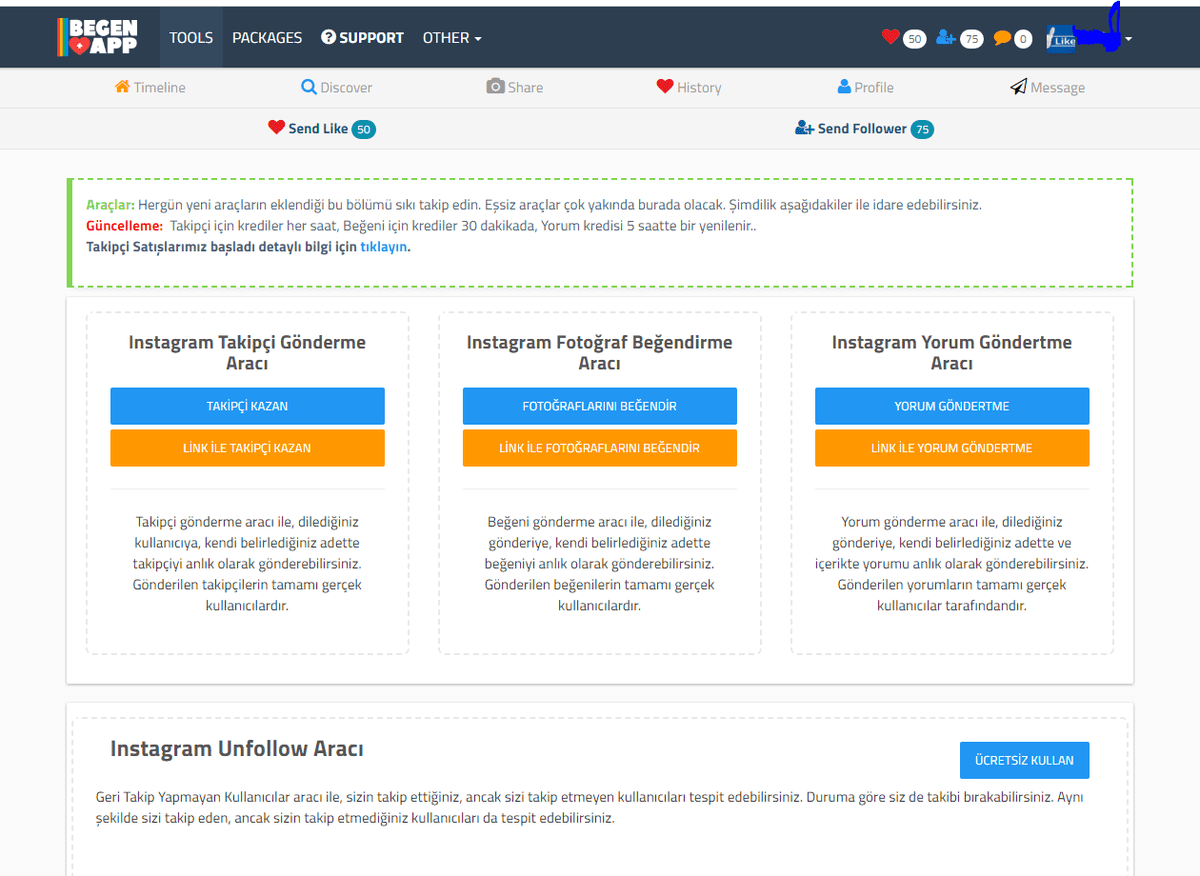Switch to the Share tab
1200x876 pixels.
tap(515, 88)
